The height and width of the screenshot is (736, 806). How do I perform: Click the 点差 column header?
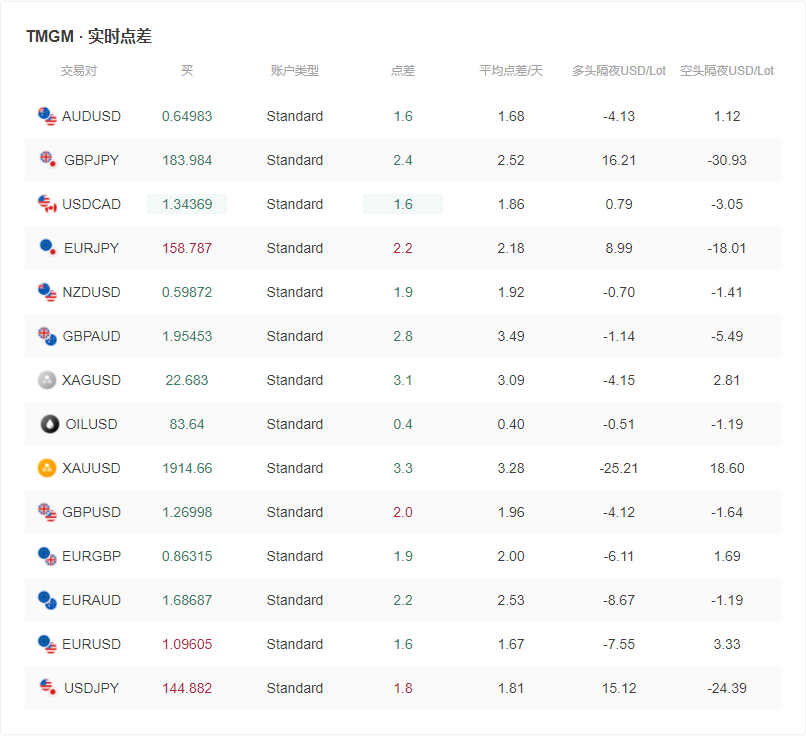pyautogui.click(x=403, y=71)
